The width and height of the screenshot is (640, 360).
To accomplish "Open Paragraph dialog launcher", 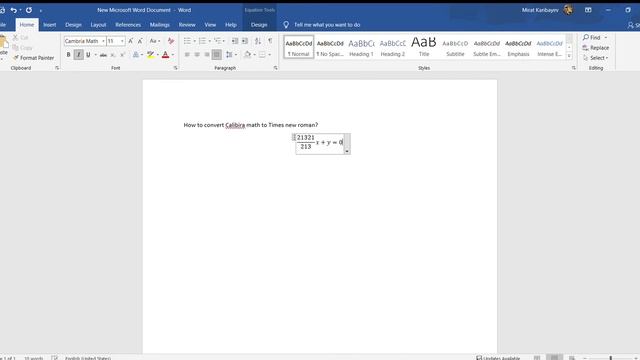I will (276, 68).
